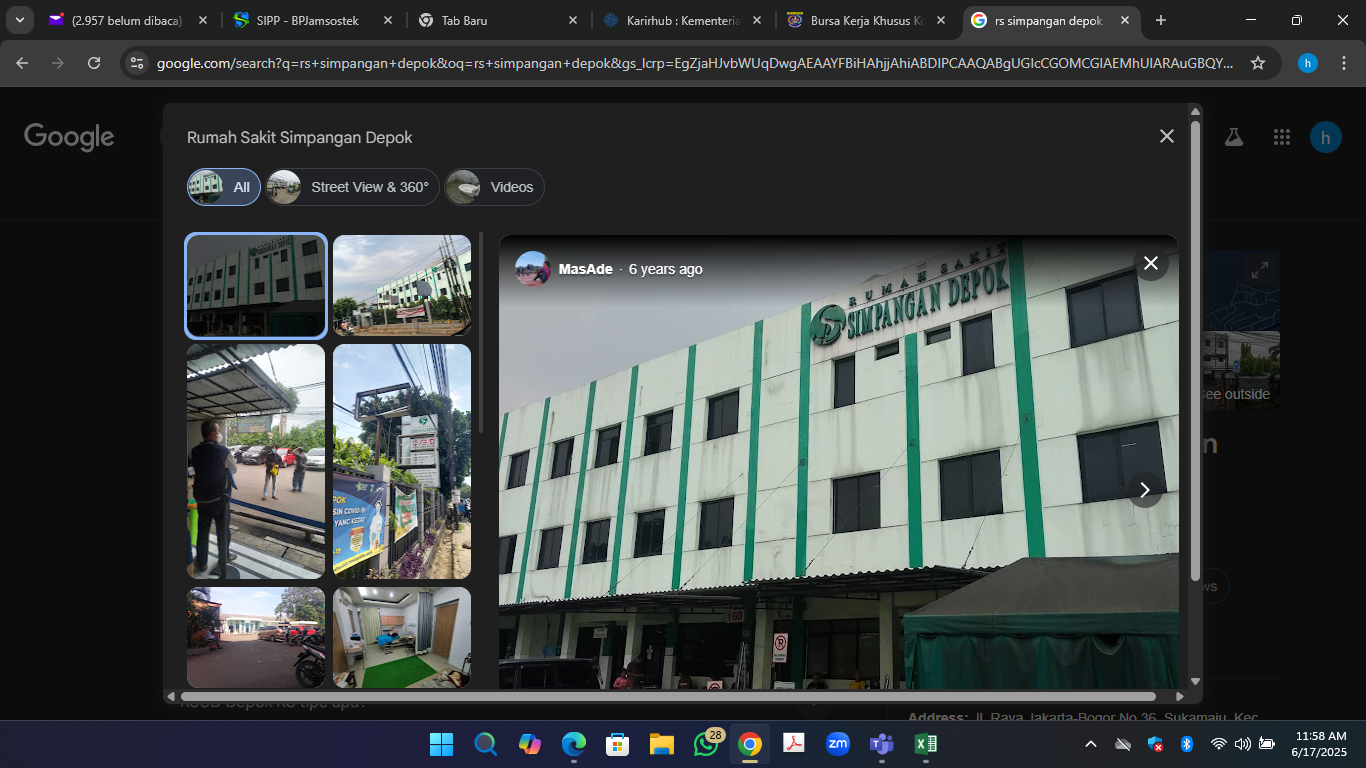Launch Copilot from taskbar

pyautogui.click(x=529, y=744)
